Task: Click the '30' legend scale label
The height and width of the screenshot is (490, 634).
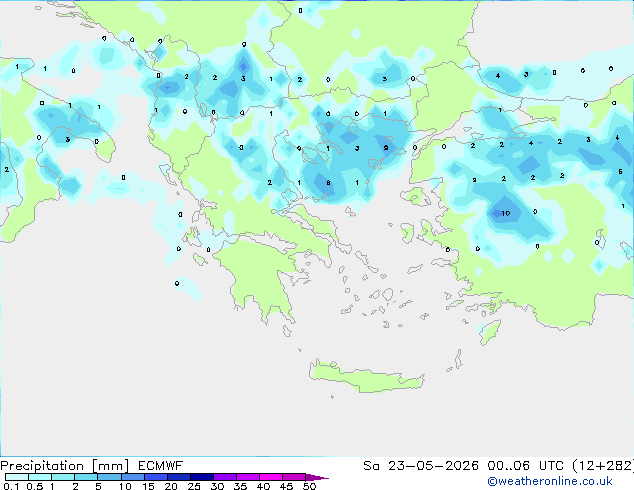Action: click(217, 486)
